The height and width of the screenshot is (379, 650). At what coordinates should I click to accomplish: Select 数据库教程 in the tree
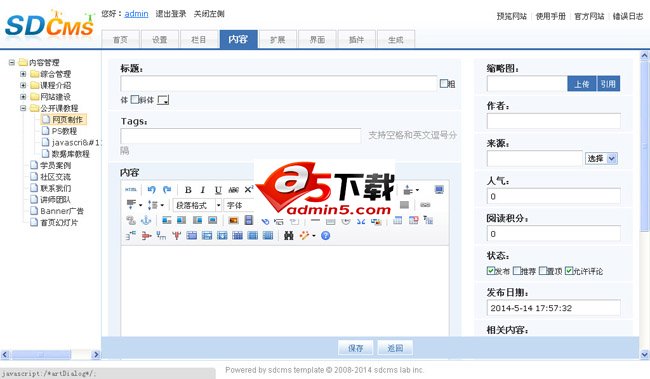point(70,154)
